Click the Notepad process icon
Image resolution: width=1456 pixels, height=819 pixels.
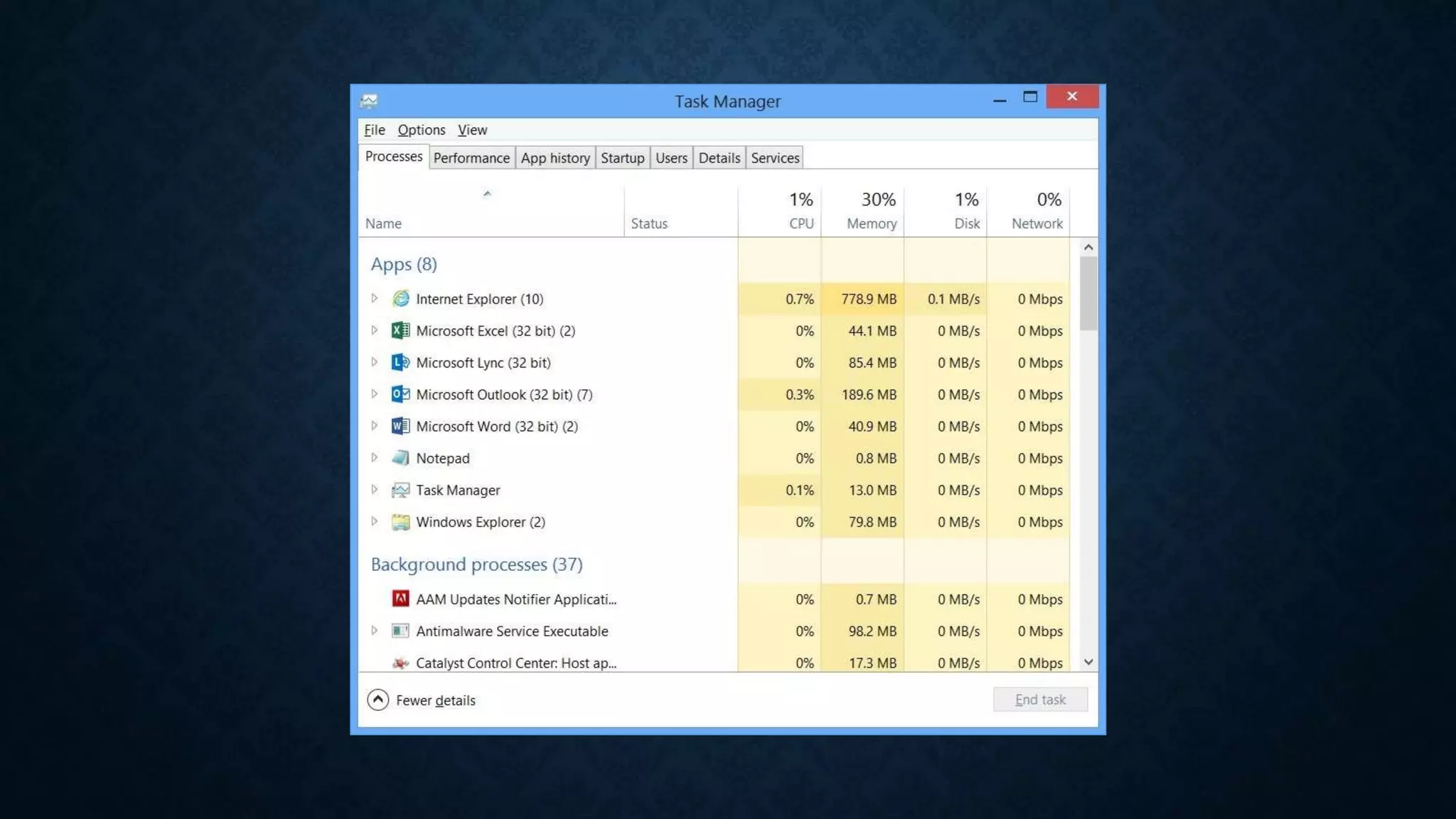[x=400, y=458]
